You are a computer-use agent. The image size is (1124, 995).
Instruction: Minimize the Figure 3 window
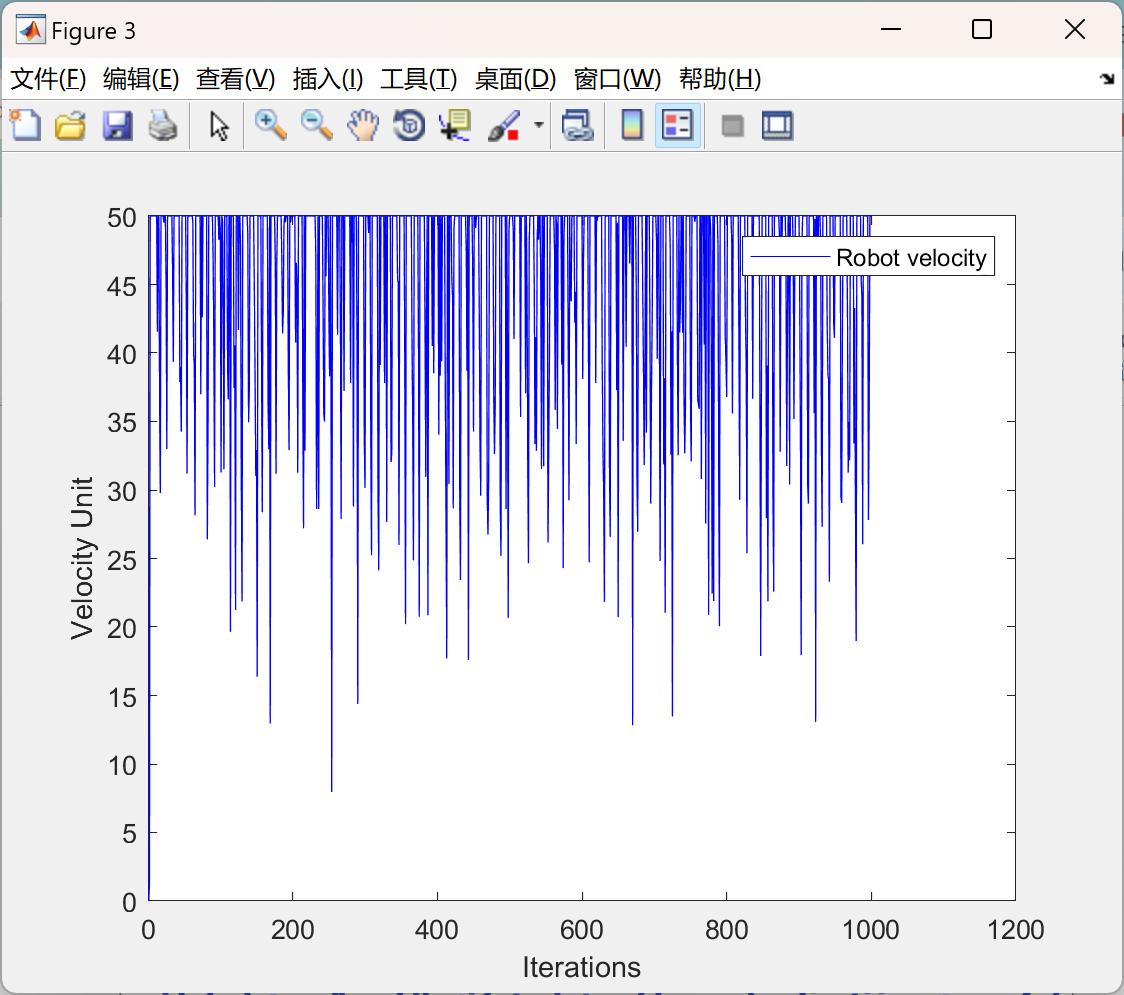890,29
